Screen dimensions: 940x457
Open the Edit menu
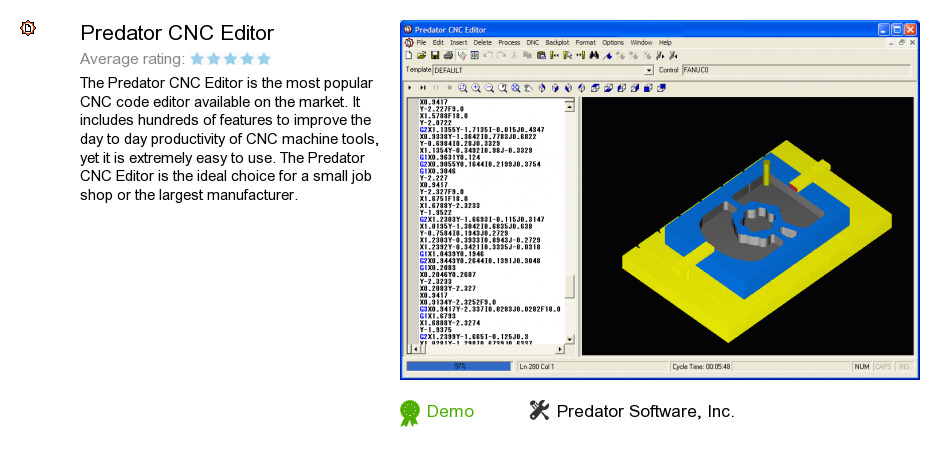click(438, 43)
